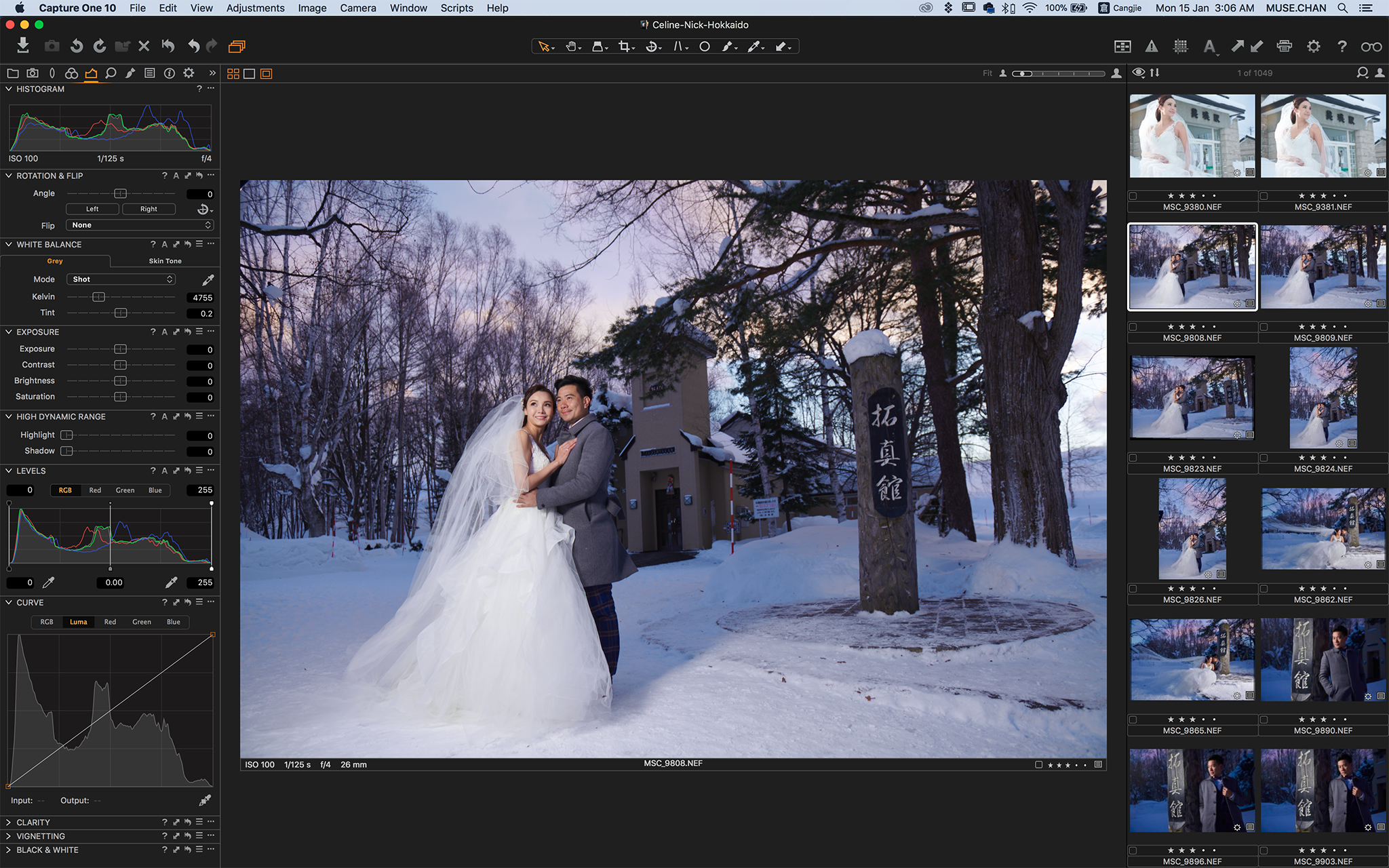
Task: Switch to multi-image grid viewer mode
Action: pos(233,73)
